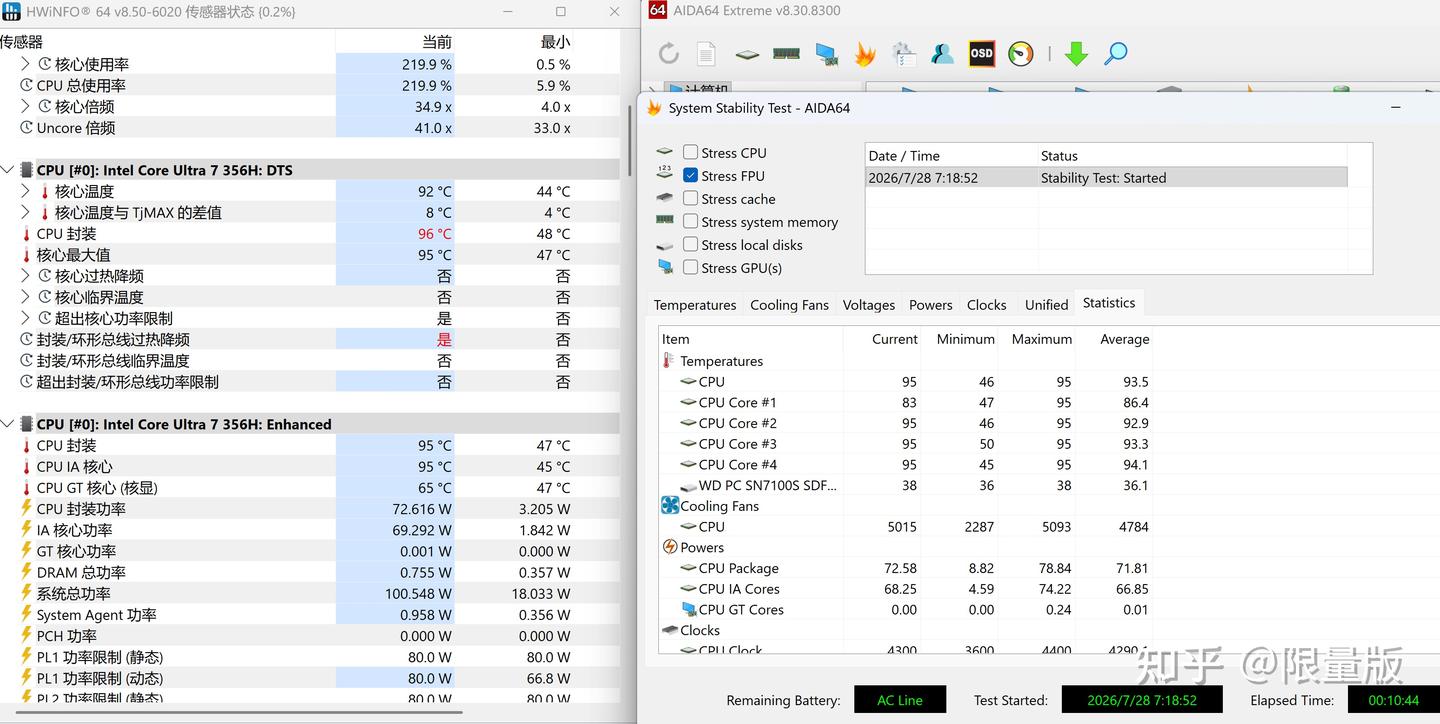Uncheck the Stress FPU checkbox

coord(690,175)
